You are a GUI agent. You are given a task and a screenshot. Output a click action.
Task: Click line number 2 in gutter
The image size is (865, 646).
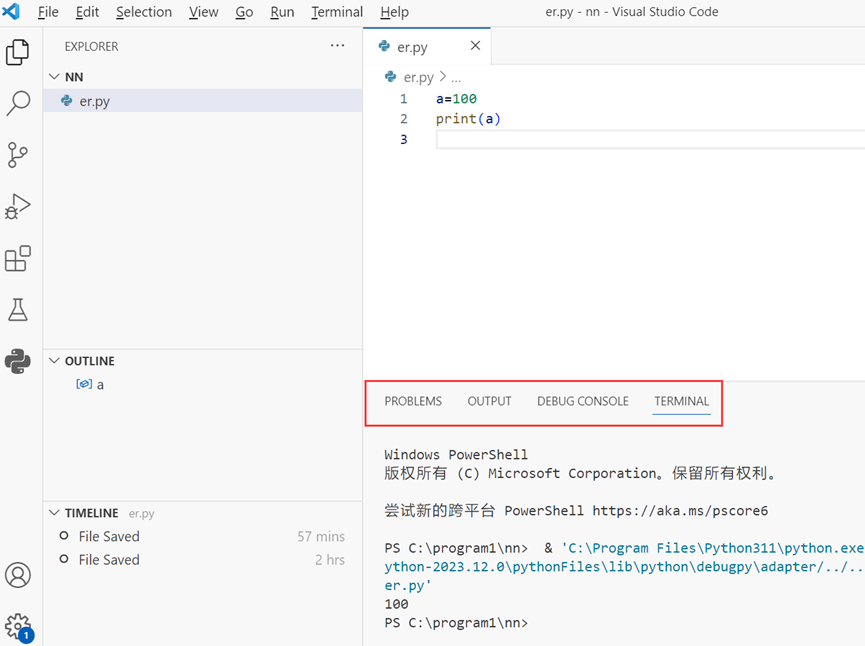coord(404,119)
